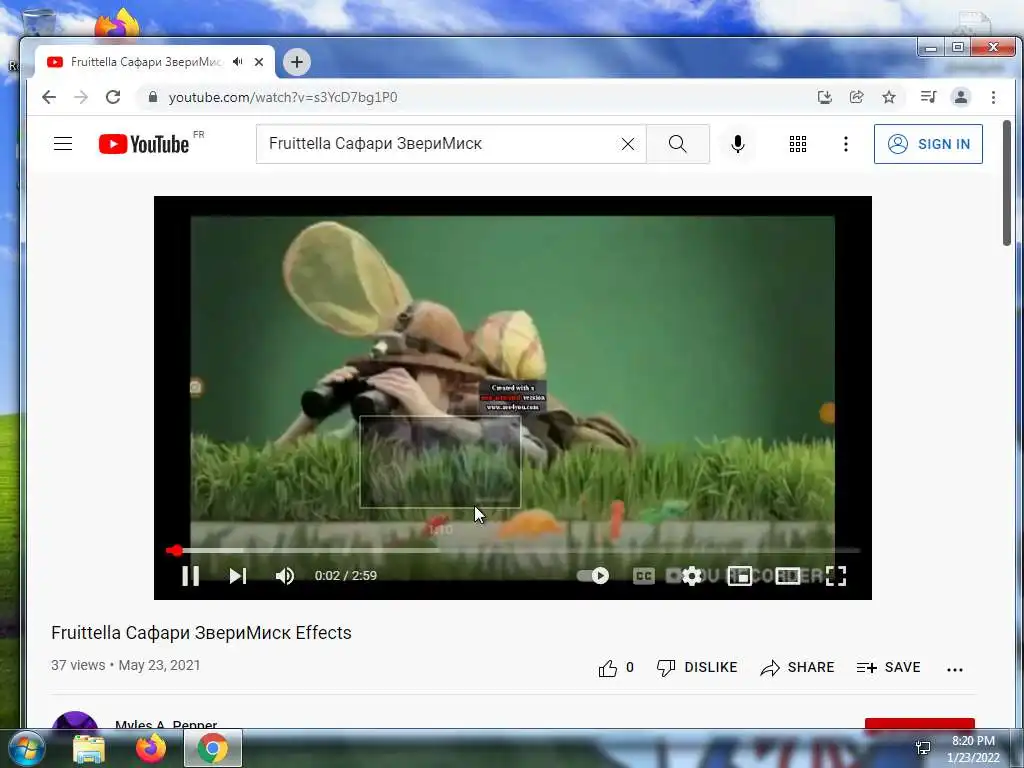1024x768 pixels.
Task: Open more actions below the video
Action: click(955, 669)
